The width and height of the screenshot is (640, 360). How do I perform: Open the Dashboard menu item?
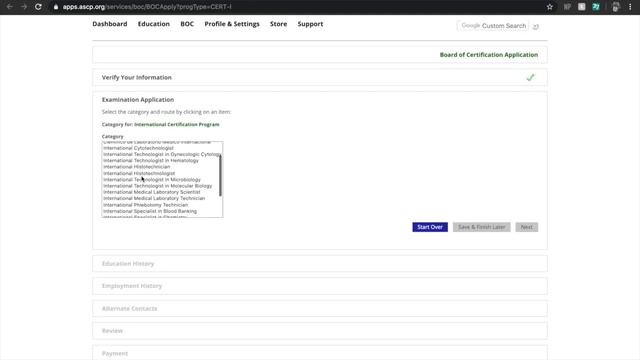(110, 24)
